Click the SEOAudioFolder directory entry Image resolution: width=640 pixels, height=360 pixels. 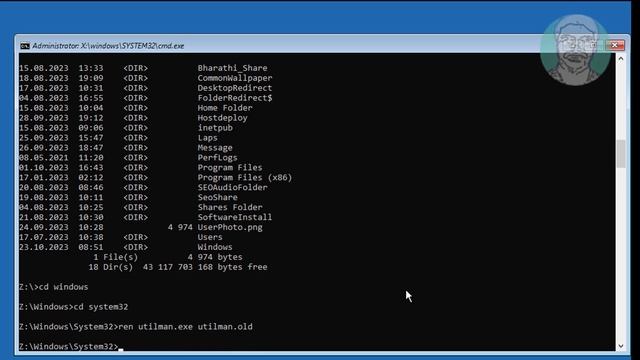(233, 187)
